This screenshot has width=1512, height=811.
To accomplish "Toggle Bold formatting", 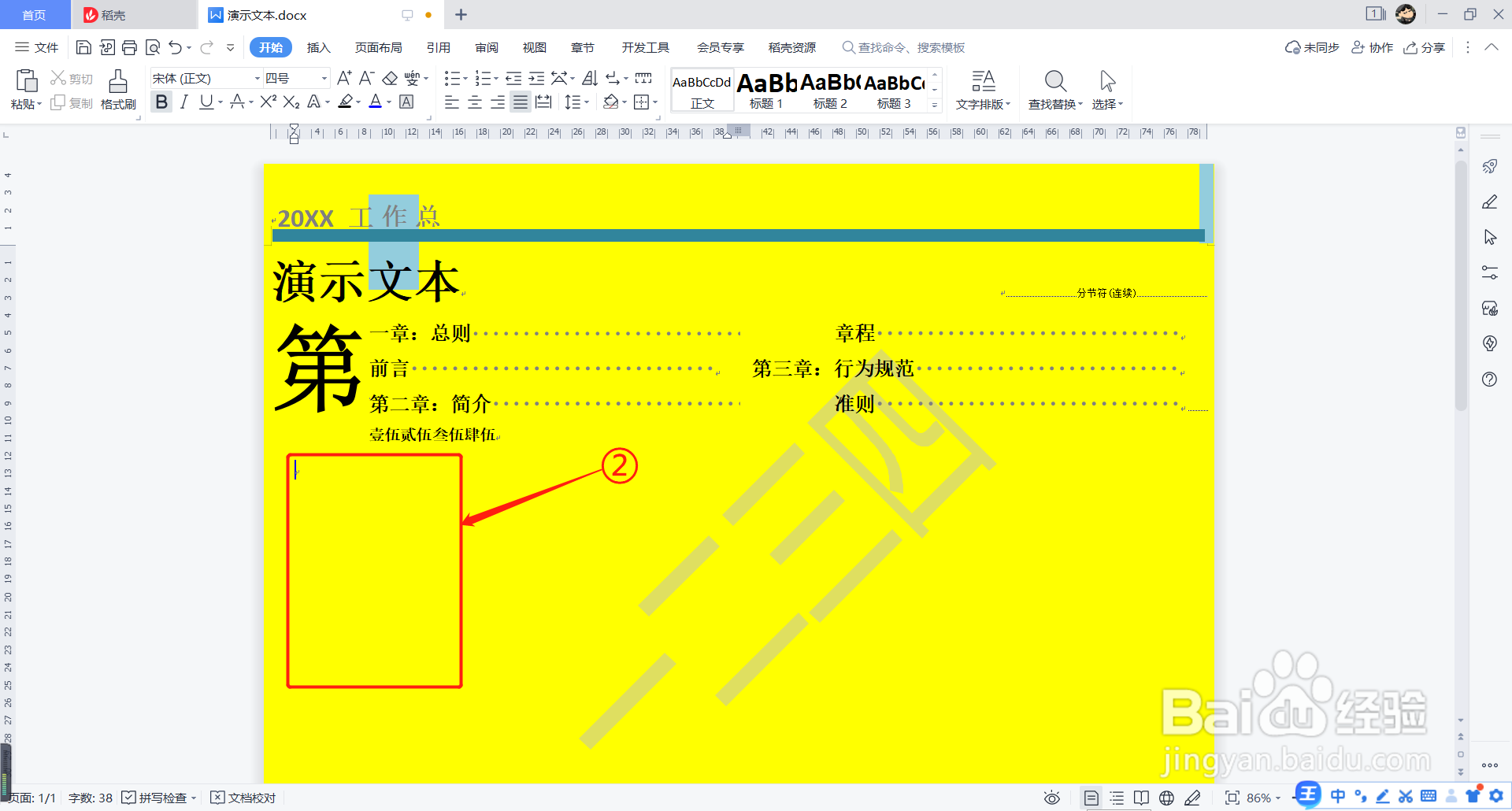I will [161, 102].
